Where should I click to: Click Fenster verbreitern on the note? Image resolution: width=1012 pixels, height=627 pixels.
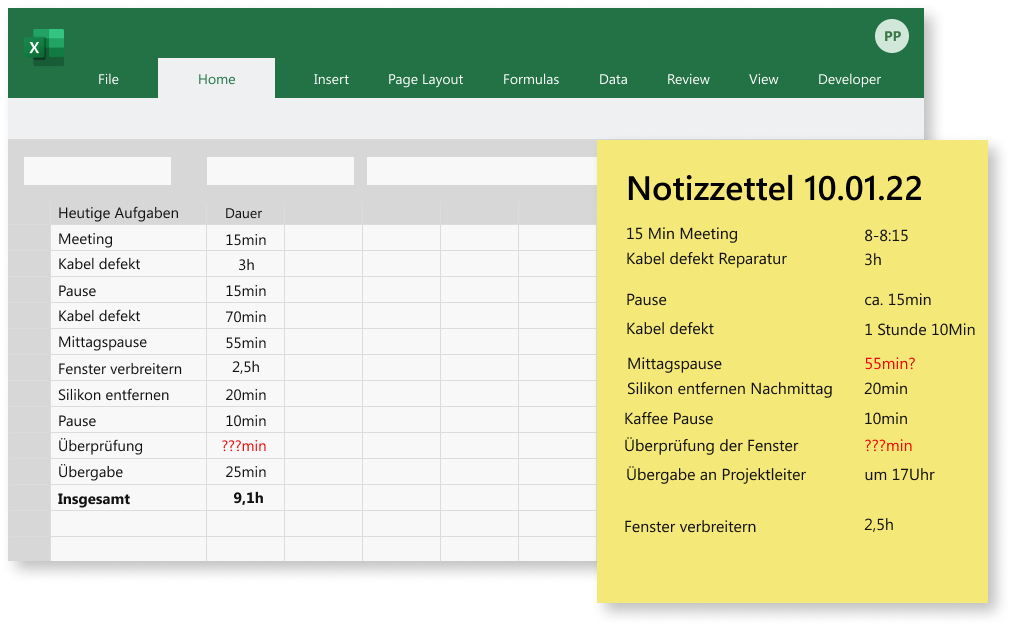690,526
